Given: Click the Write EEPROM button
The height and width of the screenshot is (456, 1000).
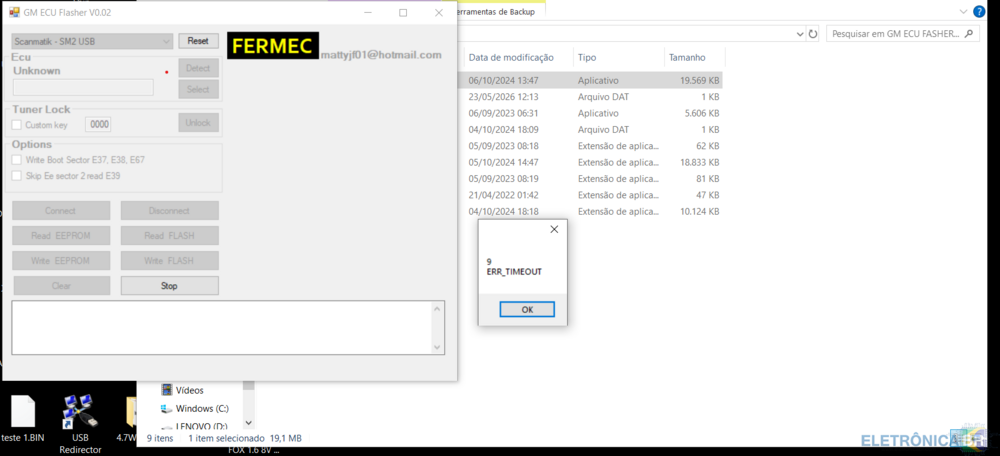Looking at the screenshot, I should coord(61,260).
